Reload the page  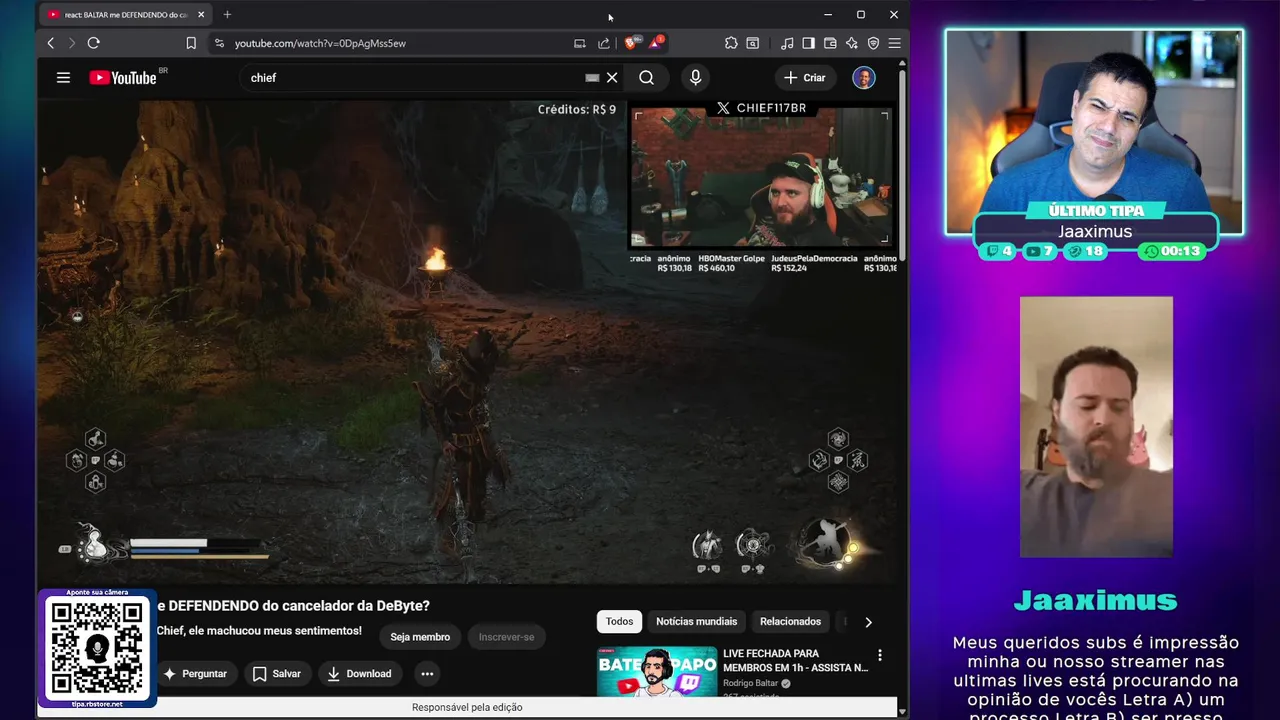(94, 43)
